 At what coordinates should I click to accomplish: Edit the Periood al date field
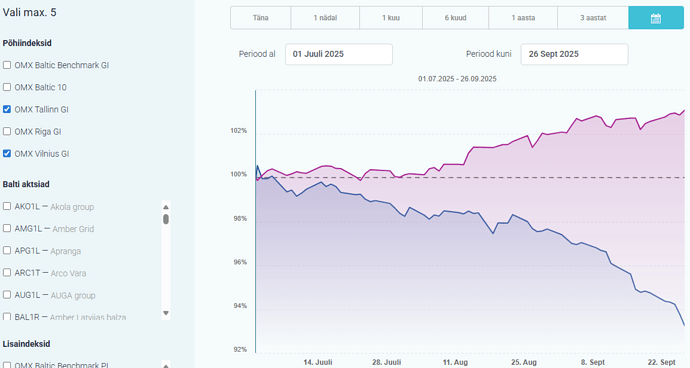point(339,54)
